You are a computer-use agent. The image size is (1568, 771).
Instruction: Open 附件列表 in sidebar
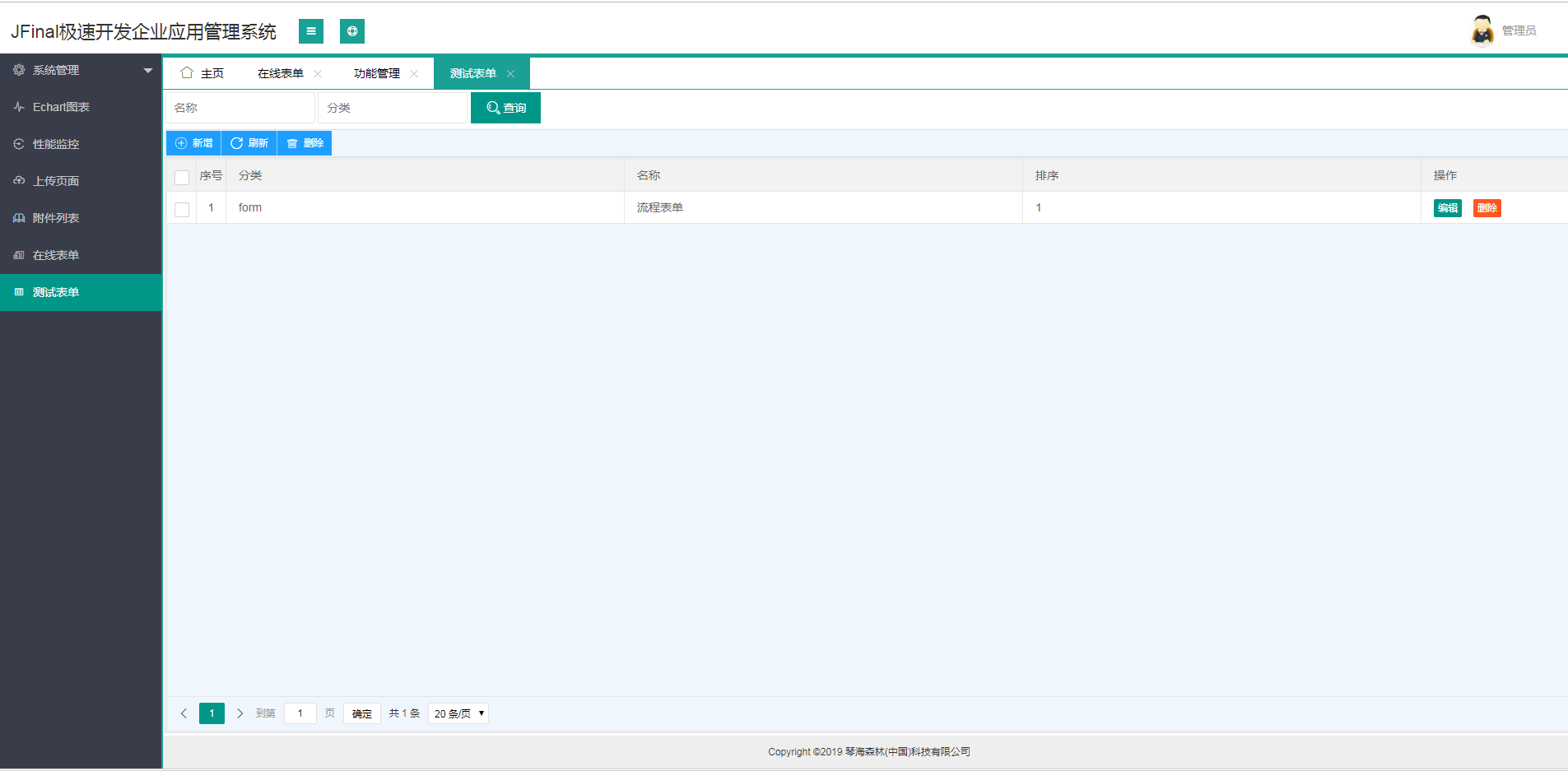click(x=81, y=218)
